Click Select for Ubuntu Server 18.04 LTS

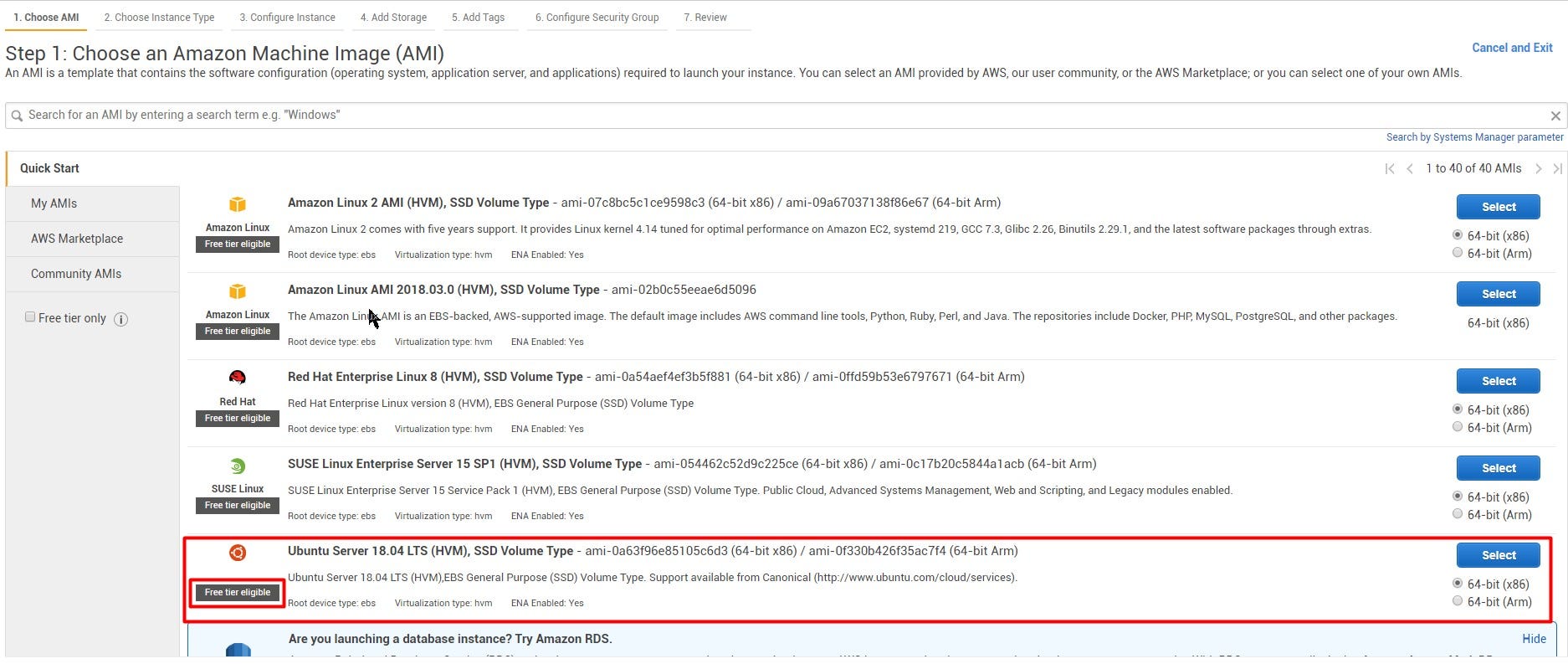[x=1499, y=555]
